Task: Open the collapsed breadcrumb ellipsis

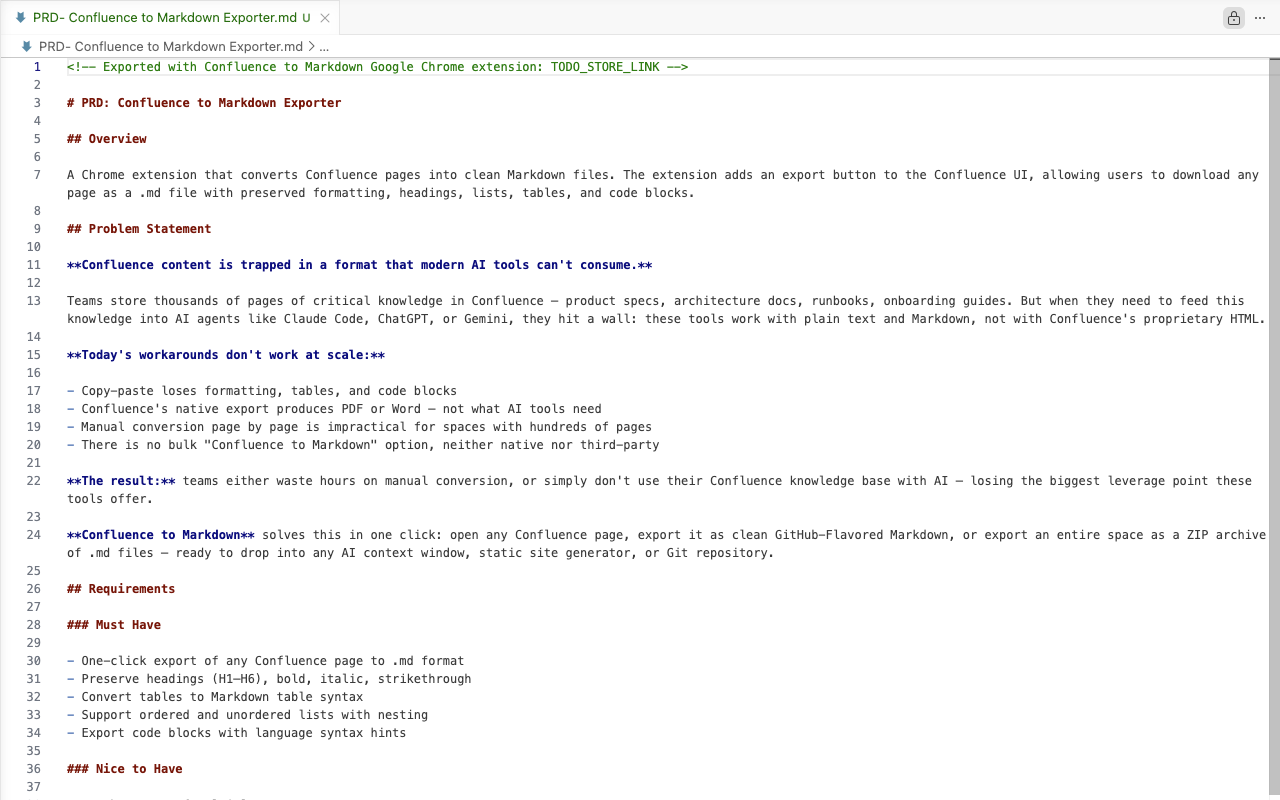Action: coord(327,46)
